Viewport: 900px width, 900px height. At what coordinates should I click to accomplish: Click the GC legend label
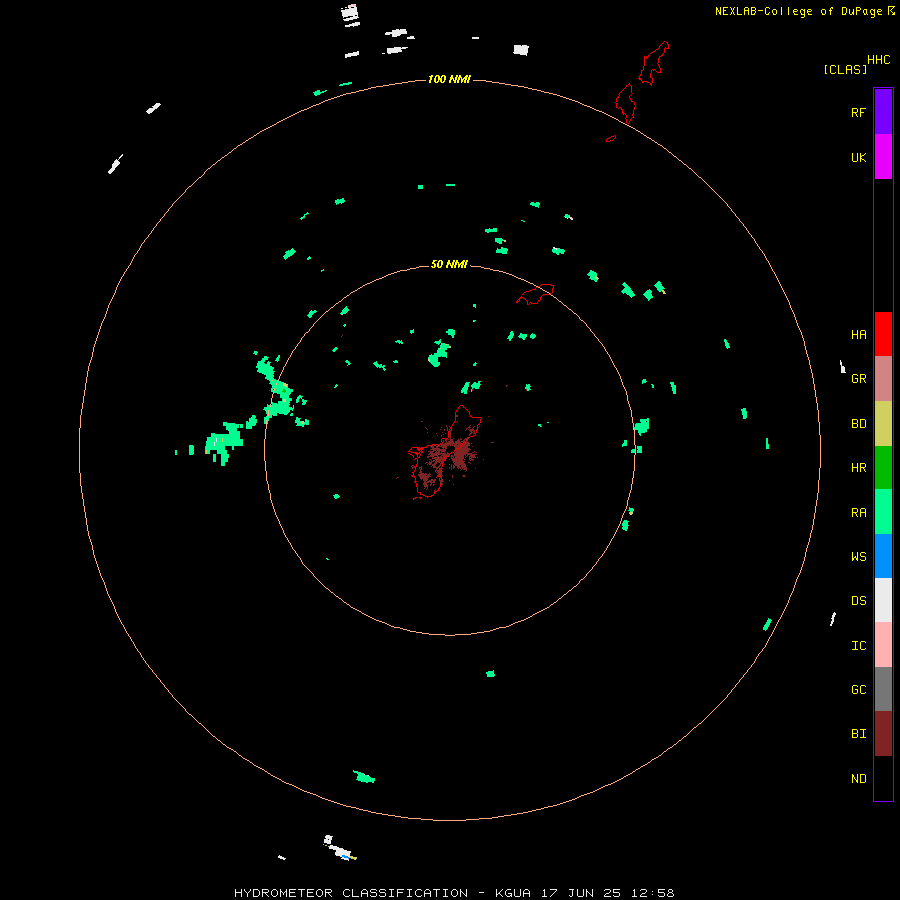[858, 690]
